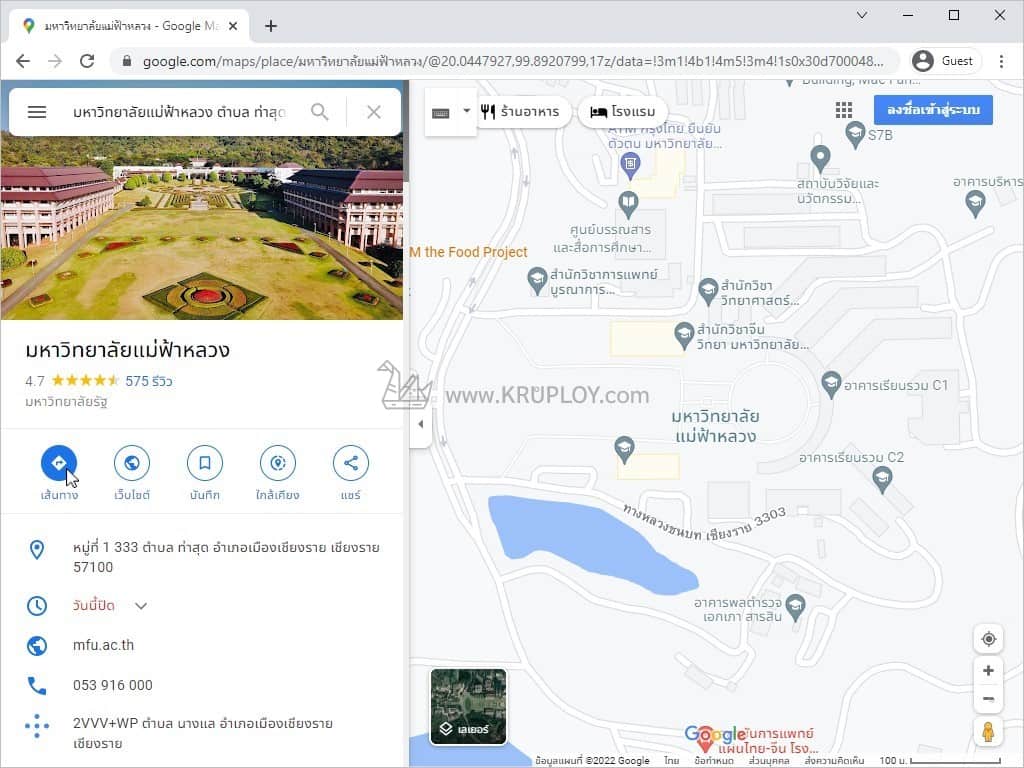Click the อาคารพลตำรวจเอกเภา สารสิน marker
The image size is (1024, 768).
tap(795, 607)
